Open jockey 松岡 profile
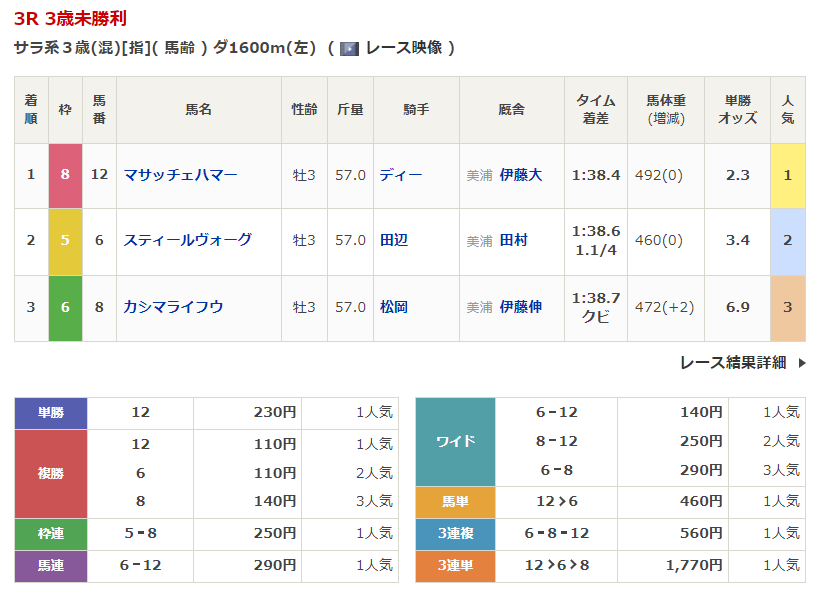Image resolution: width=821 pixels, height=595 pixels. tap(394, 307)
